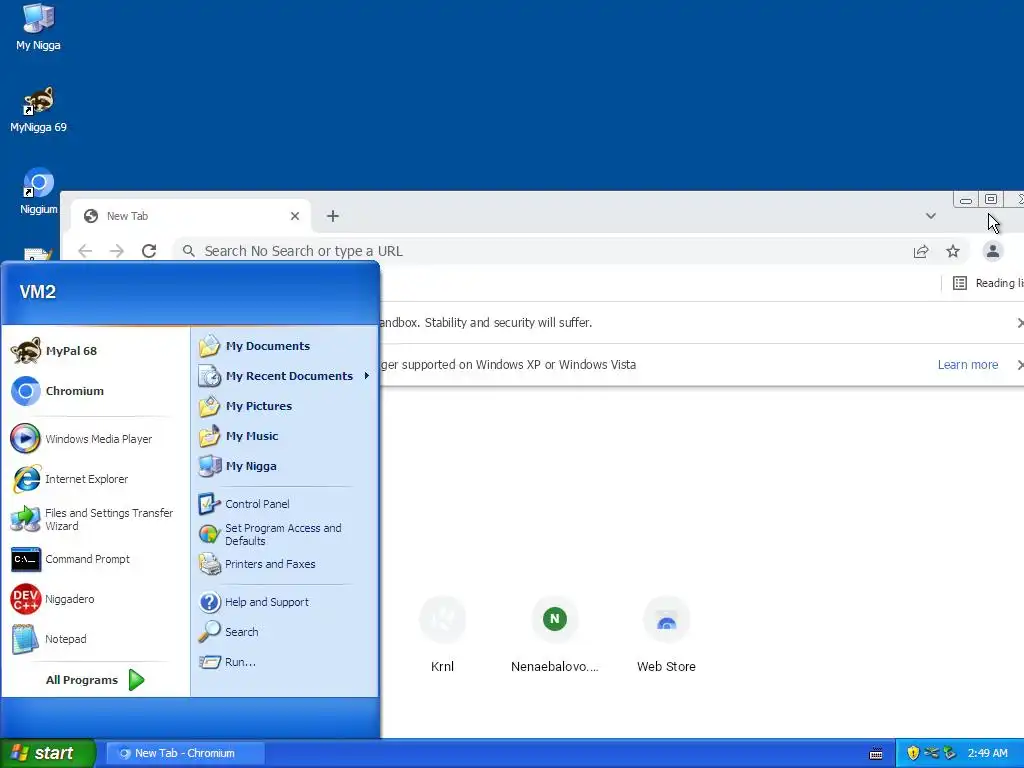Reload the page in Chromium
Screen dimensions: 1024x768
(149, 251)
